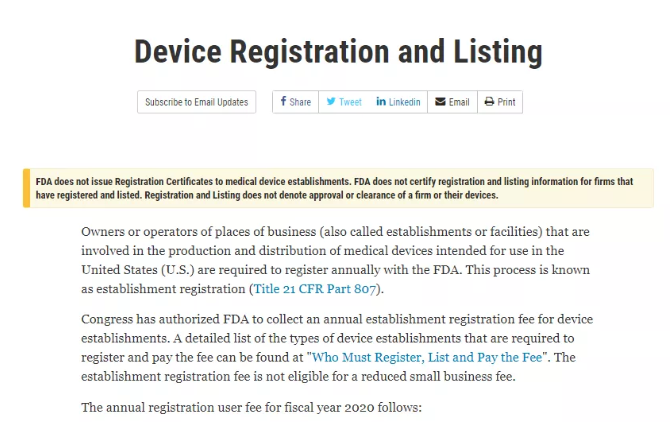This screenshot has height=443, width=670.
Task: Open the Title 21 CFR Part 807 link
Action: point(315,289)
